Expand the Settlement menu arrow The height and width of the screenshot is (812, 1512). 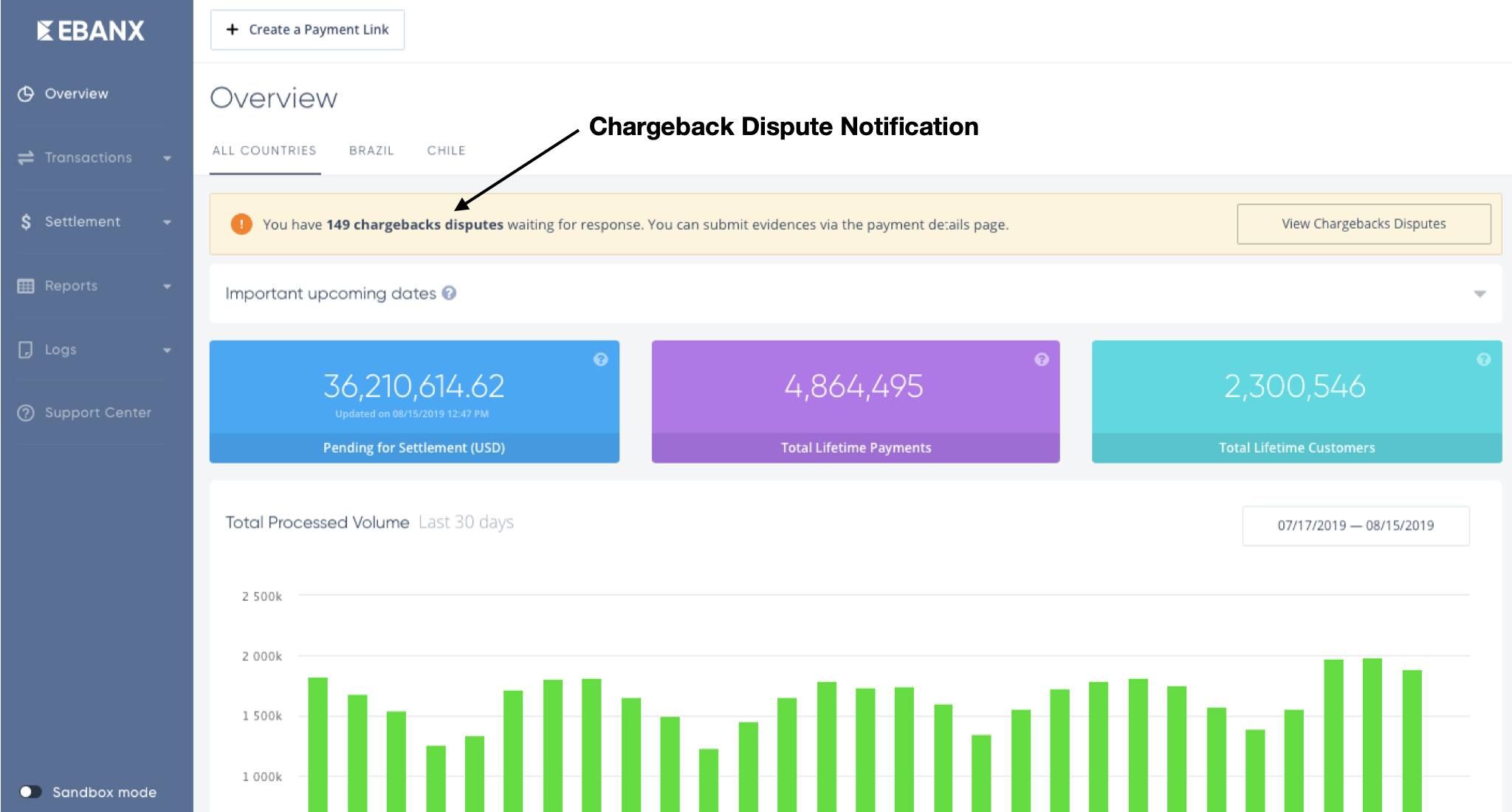pos(167,222)
